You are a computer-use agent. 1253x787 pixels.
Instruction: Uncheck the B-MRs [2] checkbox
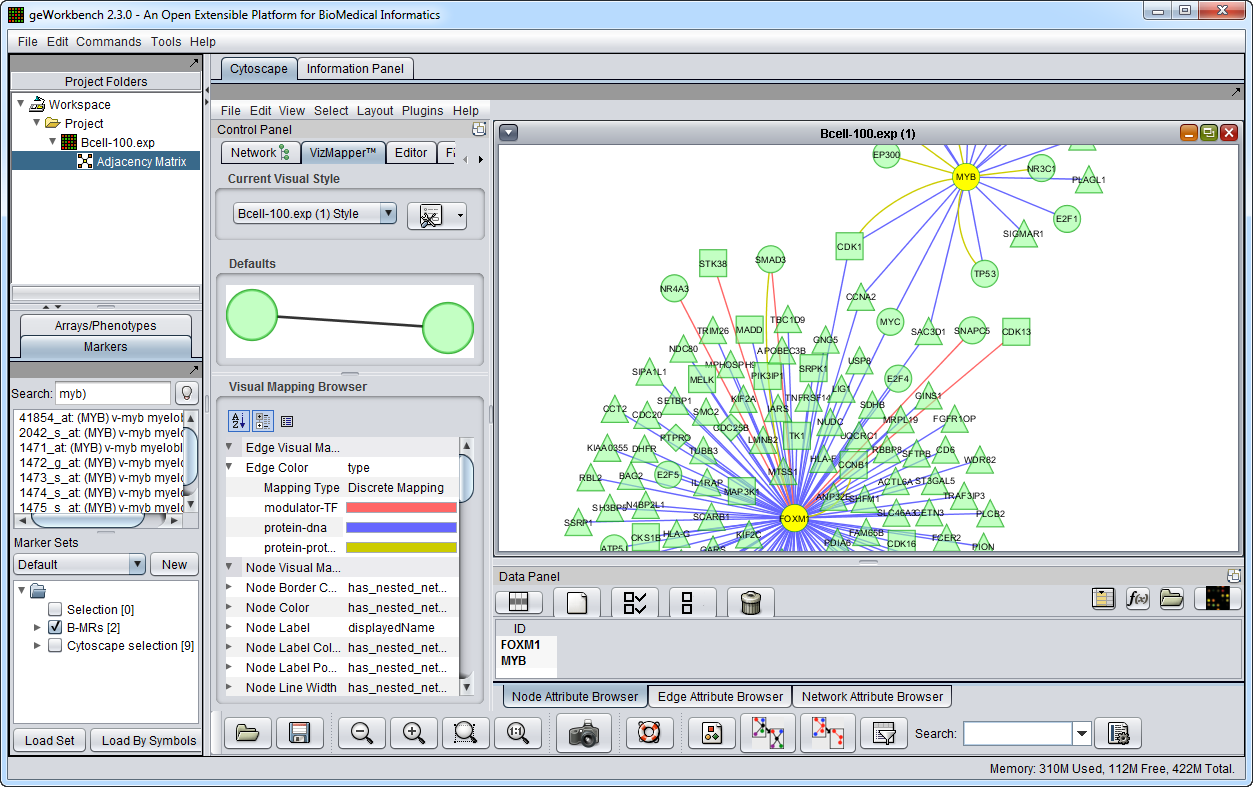[x=55, y=628]
